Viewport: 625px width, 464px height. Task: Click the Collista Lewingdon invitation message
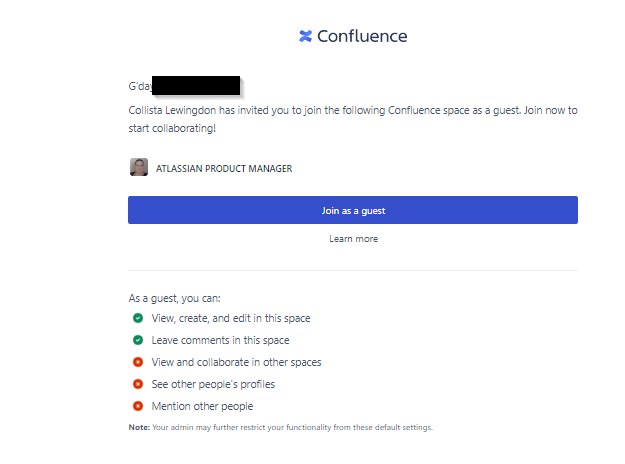353,119
